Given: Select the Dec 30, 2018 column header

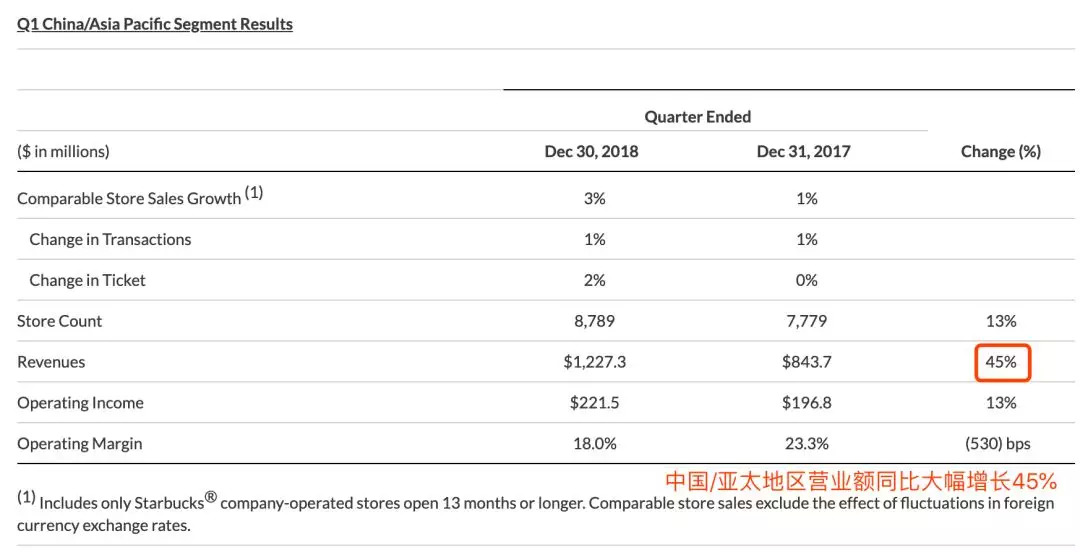Looking at the screenshot, I should tap(591, 152).
